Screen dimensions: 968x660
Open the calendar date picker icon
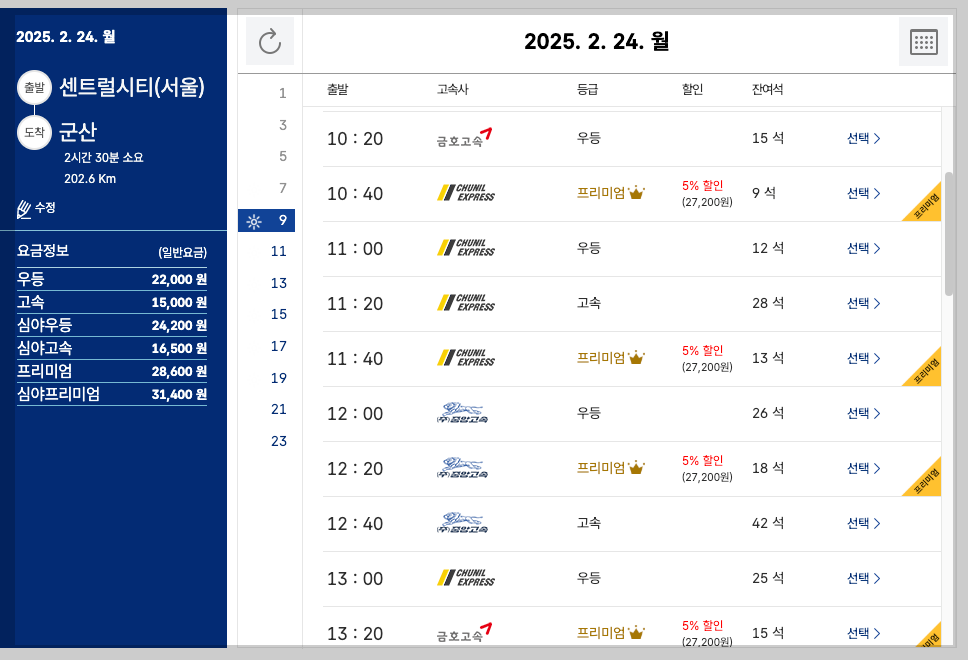[x=923, y=41]
